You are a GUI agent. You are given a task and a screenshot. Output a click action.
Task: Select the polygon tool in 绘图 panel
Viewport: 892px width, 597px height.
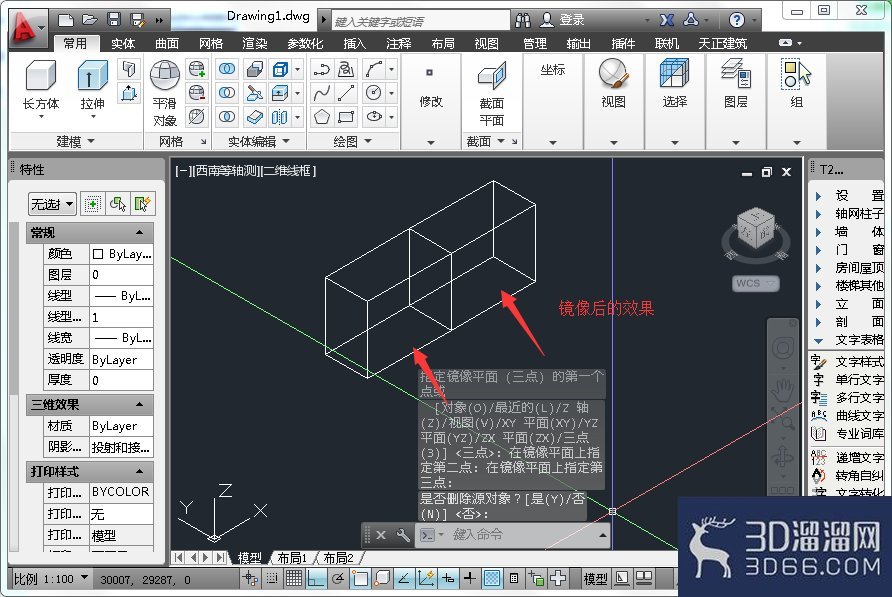[321, 117]
